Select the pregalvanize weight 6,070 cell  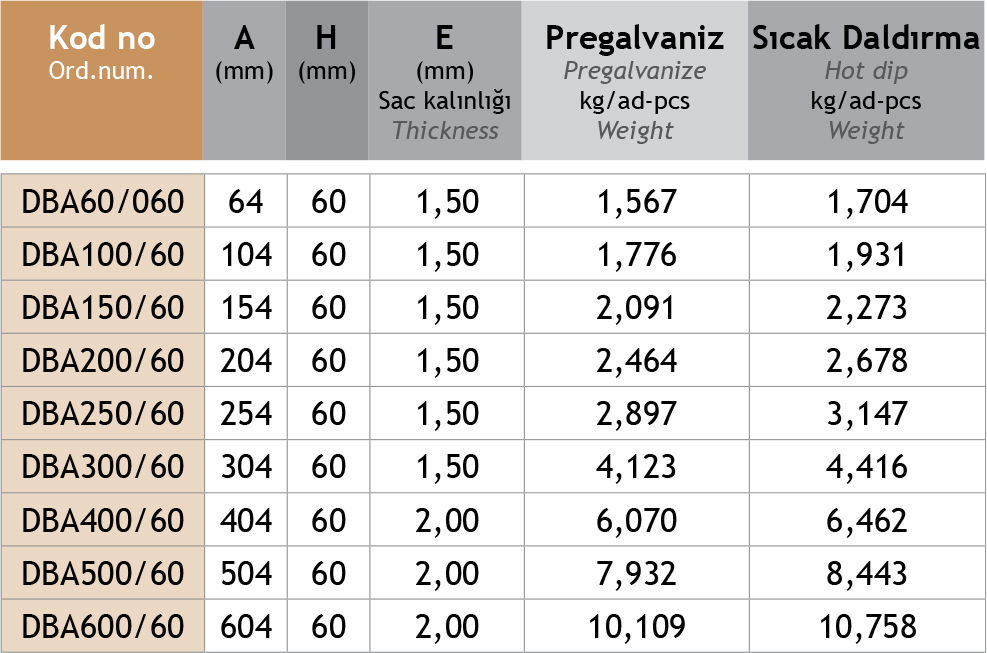click(636, 520)
